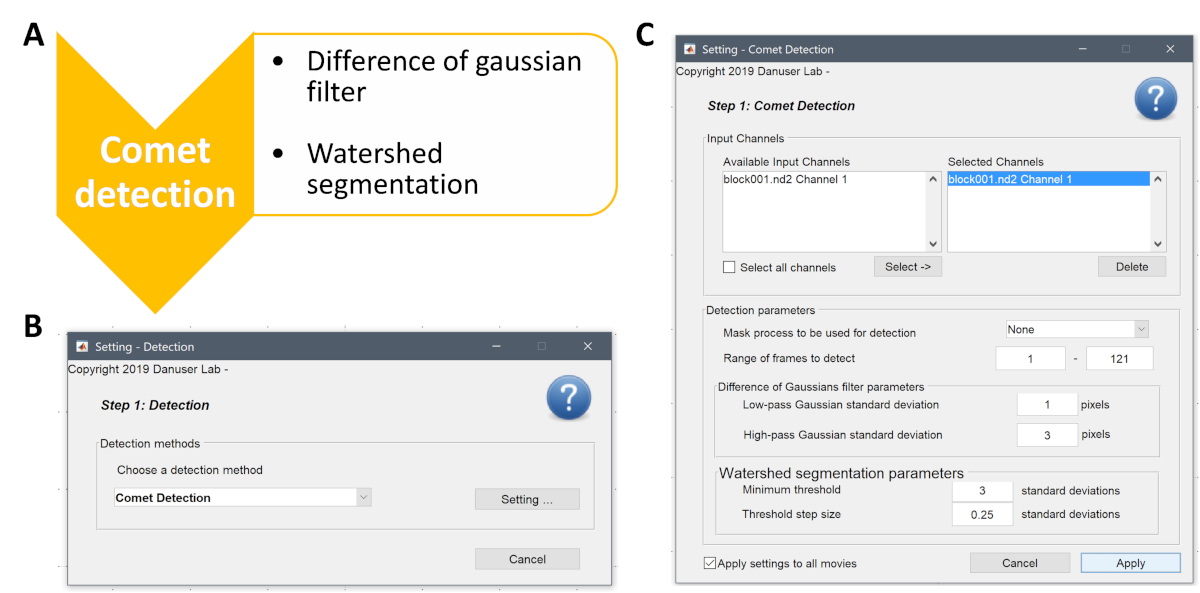Expand Mask process dropdown set to None
This screenshot has width=1200, height=593.
[1141, 329]
